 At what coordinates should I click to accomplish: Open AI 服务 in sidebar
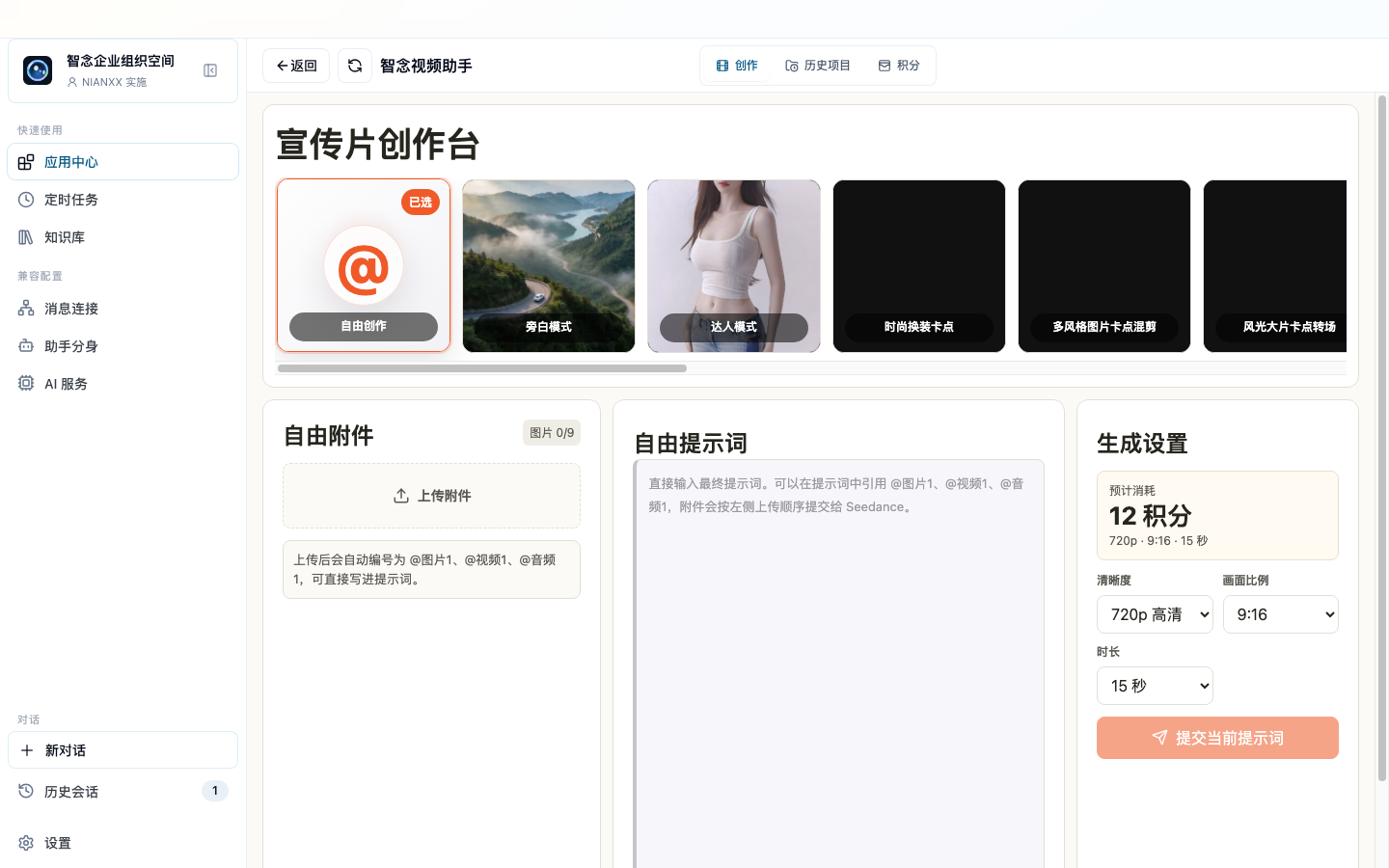[x=123, y=384]
